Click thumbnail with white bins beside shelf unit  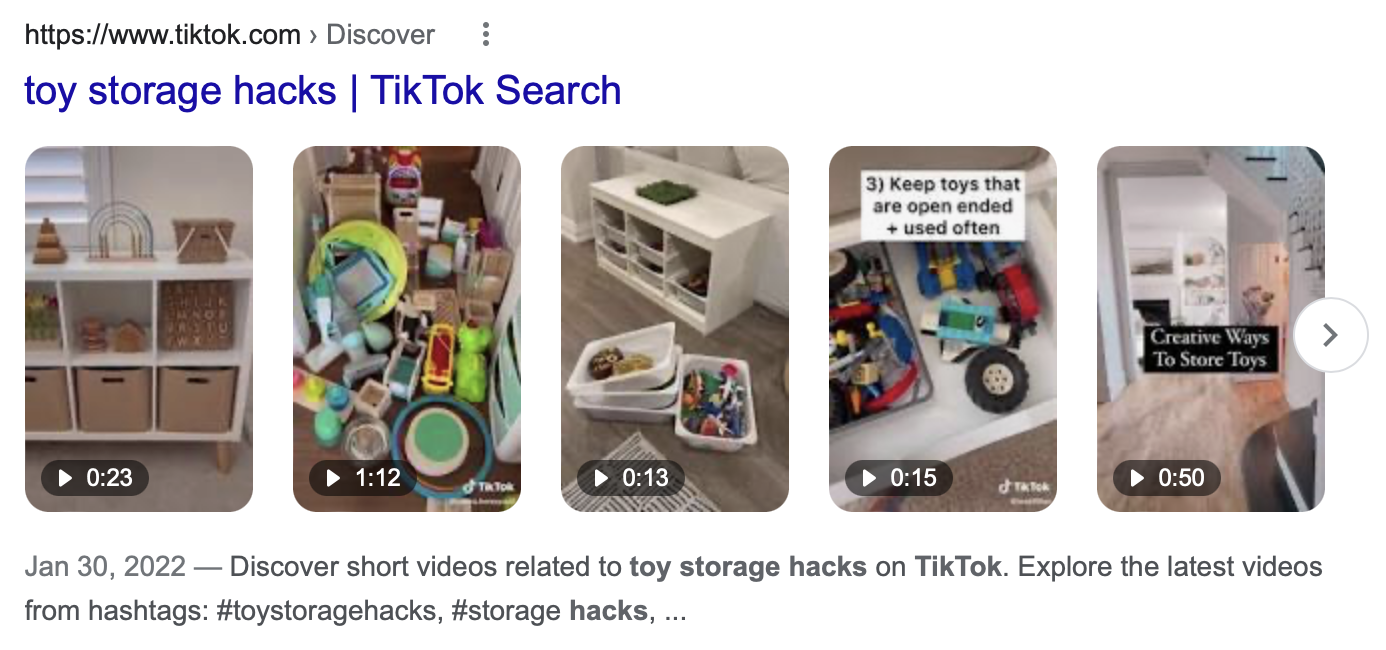pos(675,329)
